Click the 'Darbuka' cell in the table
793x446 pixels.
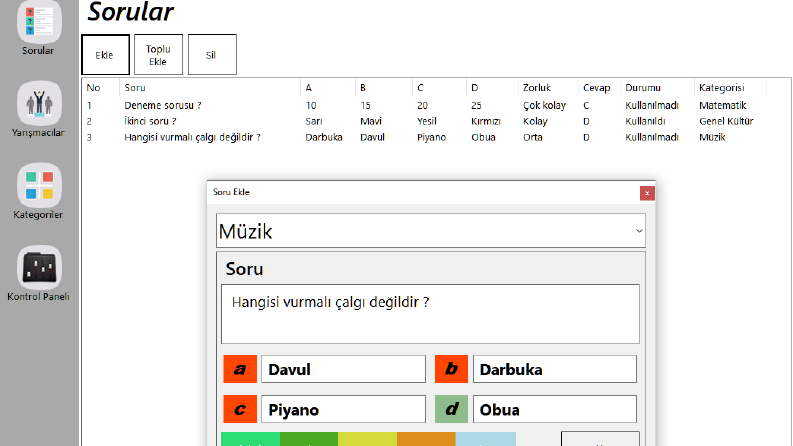[x=324, y=137]
